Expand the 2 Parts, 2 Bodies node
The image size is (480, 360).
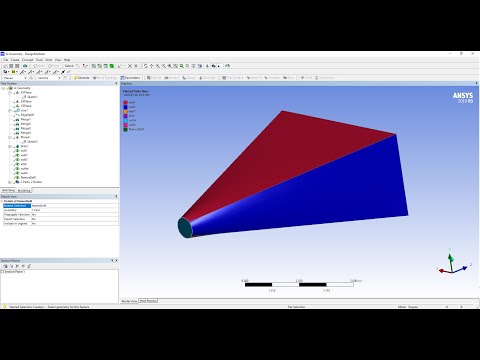coord(10,182)
